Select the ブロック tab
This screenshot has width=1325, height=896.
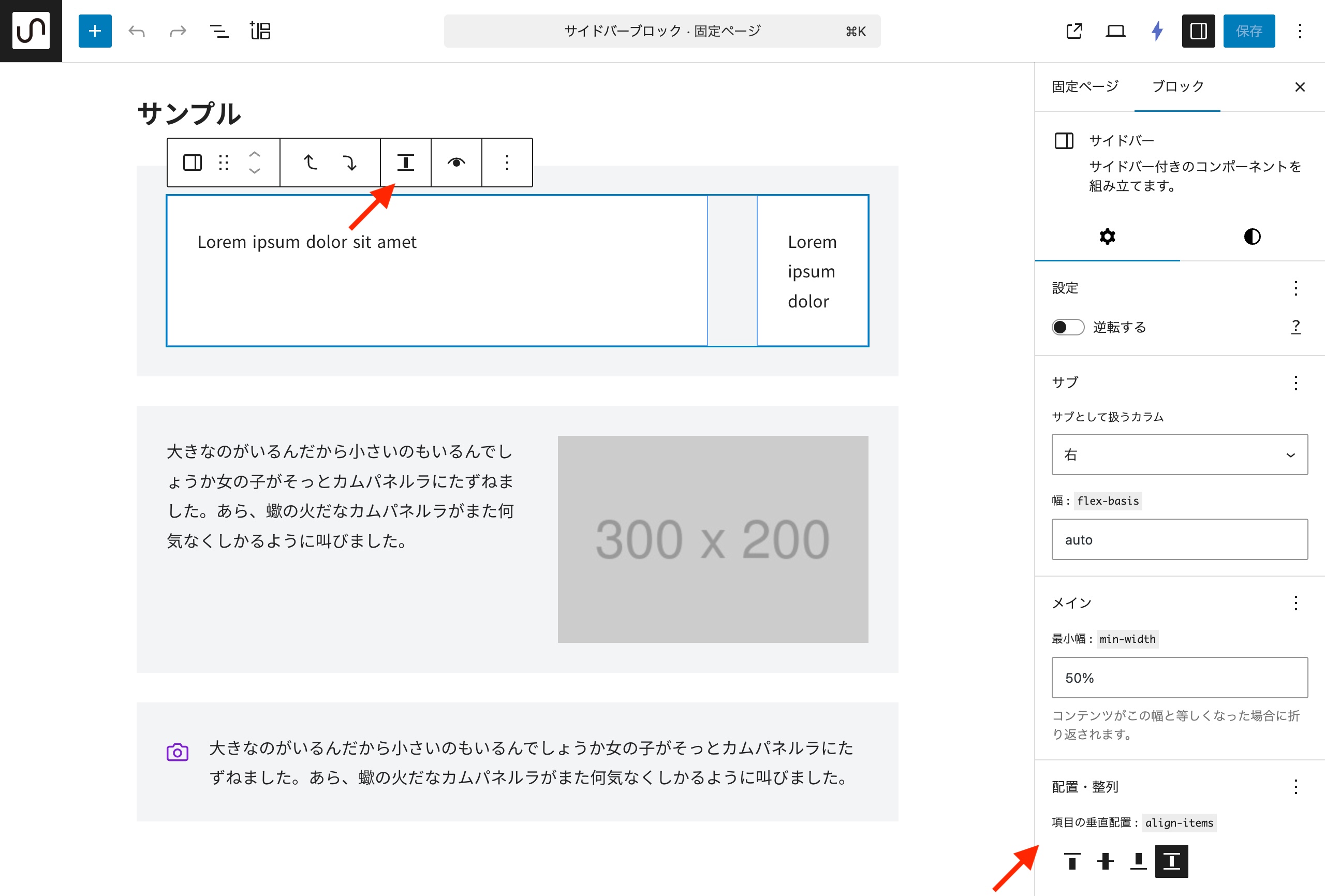pos(1177,86)
